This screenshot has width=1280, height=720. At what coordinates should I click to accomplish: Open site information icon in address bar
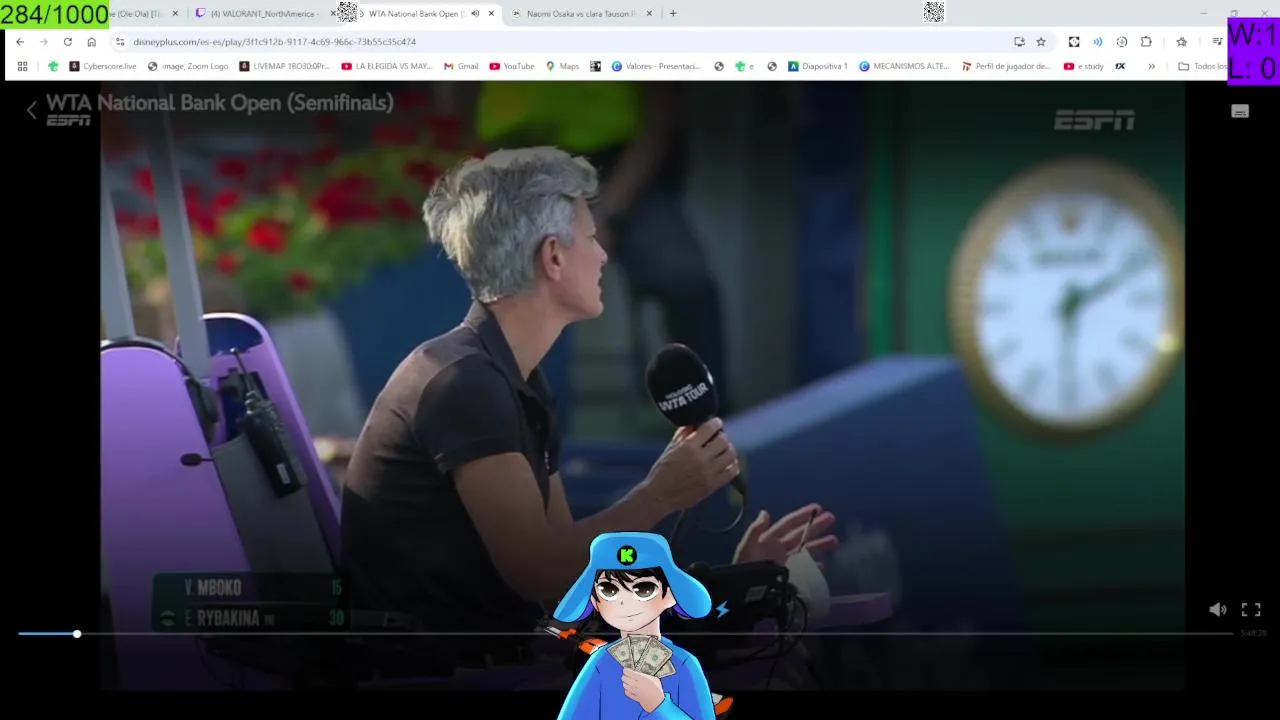(120, 42)
